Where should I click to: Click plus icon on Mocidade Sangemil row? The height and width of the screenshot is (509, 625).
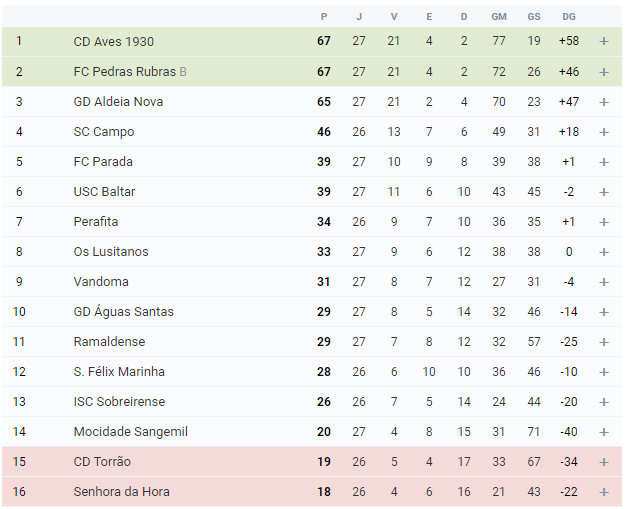603,432
